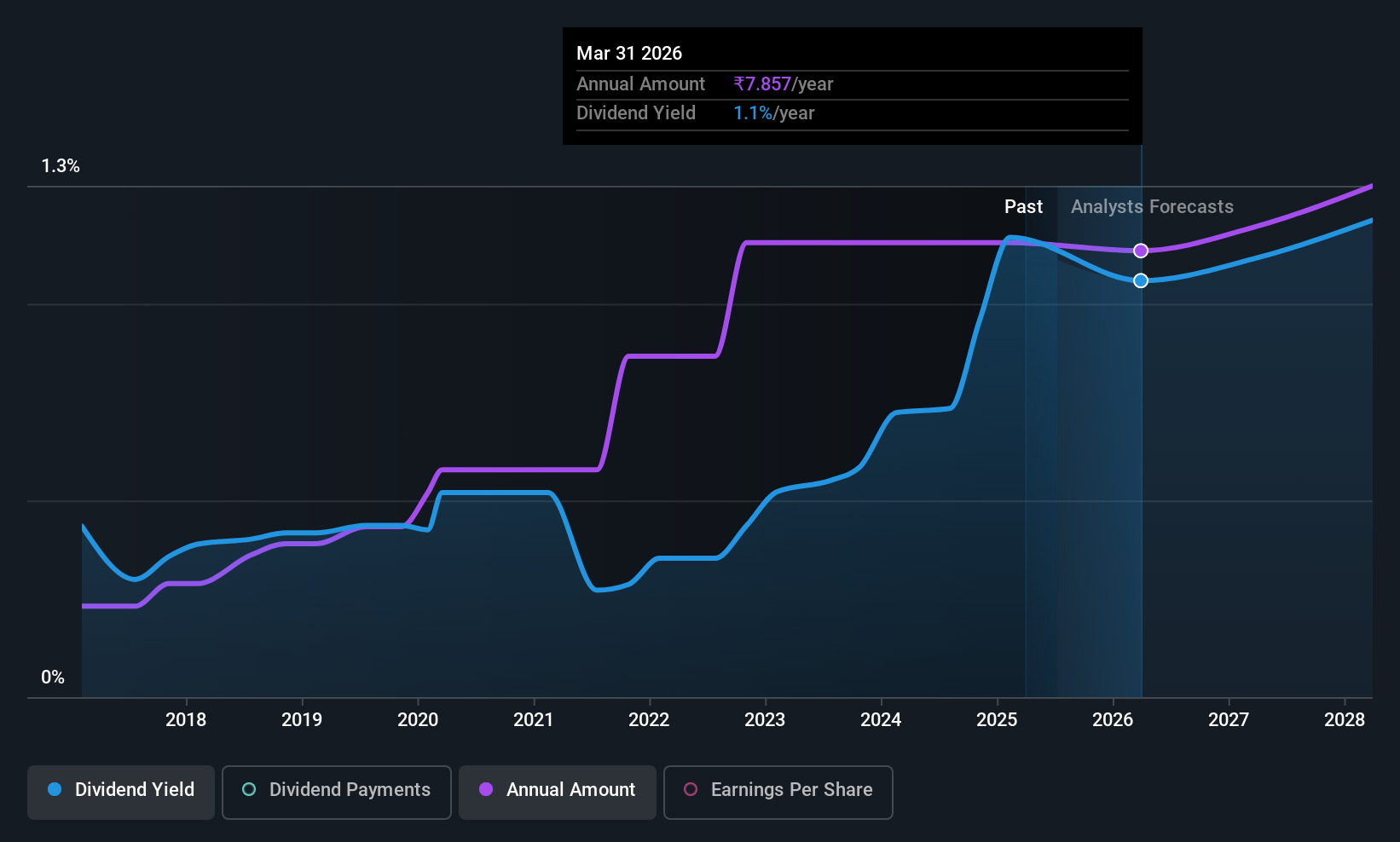Enable the Dividend Payments series
Image resolution: width=1400 pixels, height=842 pixels.
tap(337, 793)
